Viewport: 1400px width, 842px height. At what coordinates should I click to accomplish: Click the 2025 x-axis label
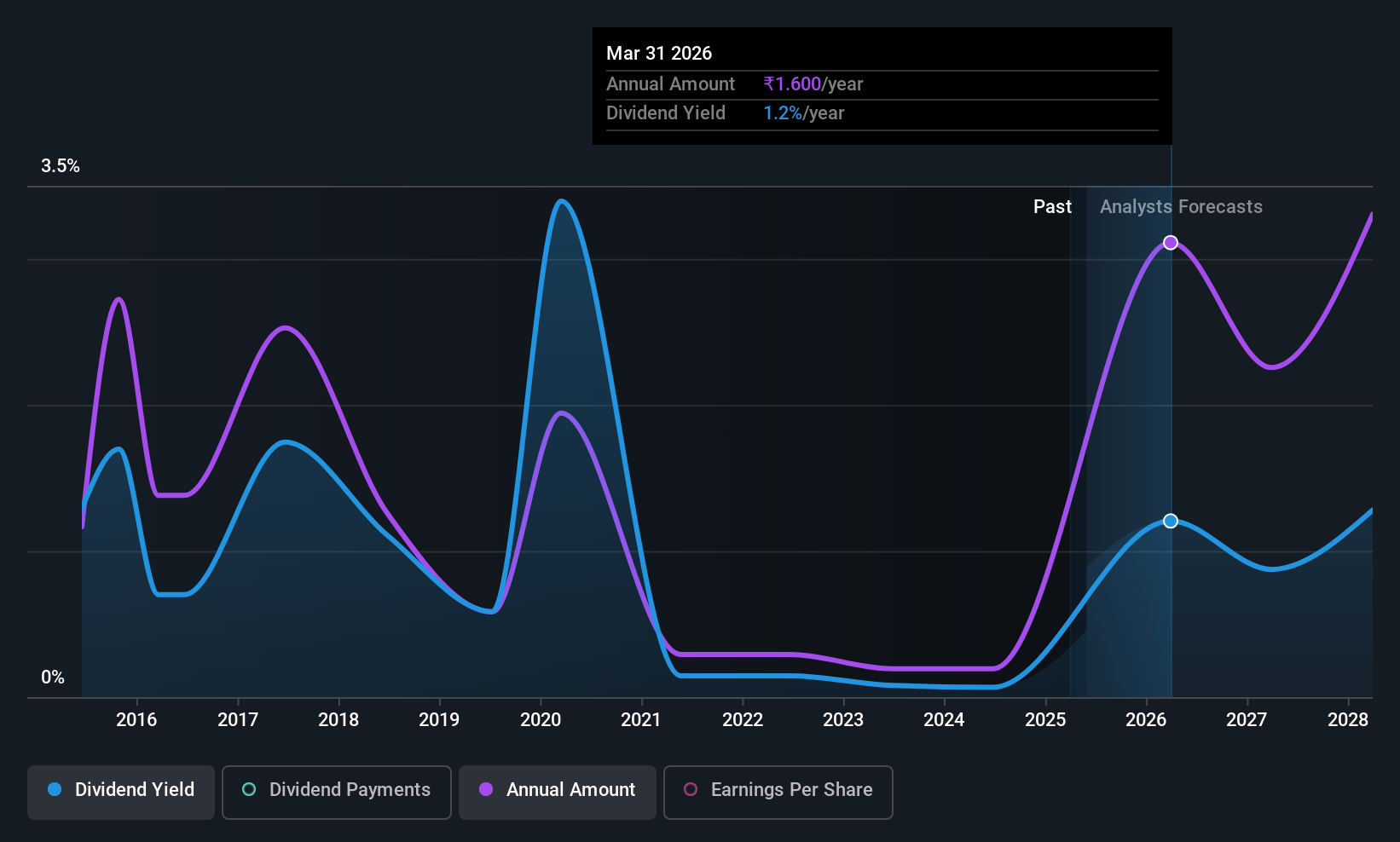point(1045,720)
